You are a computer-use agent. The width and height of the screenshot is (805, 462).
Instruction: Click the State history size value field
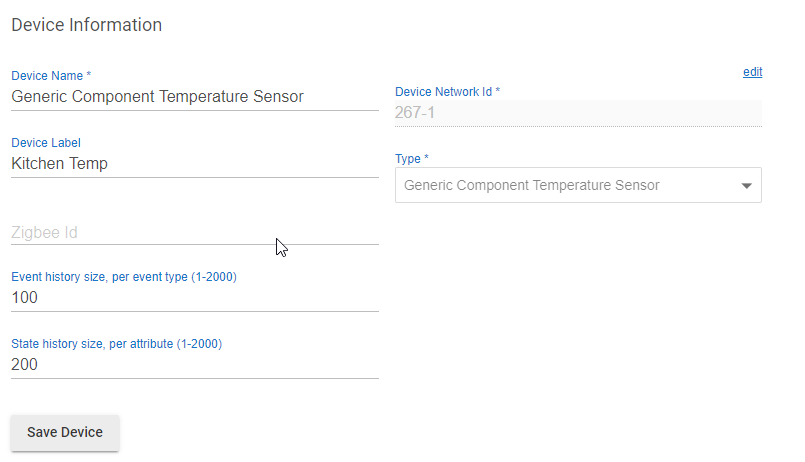(x=194, y=365)
